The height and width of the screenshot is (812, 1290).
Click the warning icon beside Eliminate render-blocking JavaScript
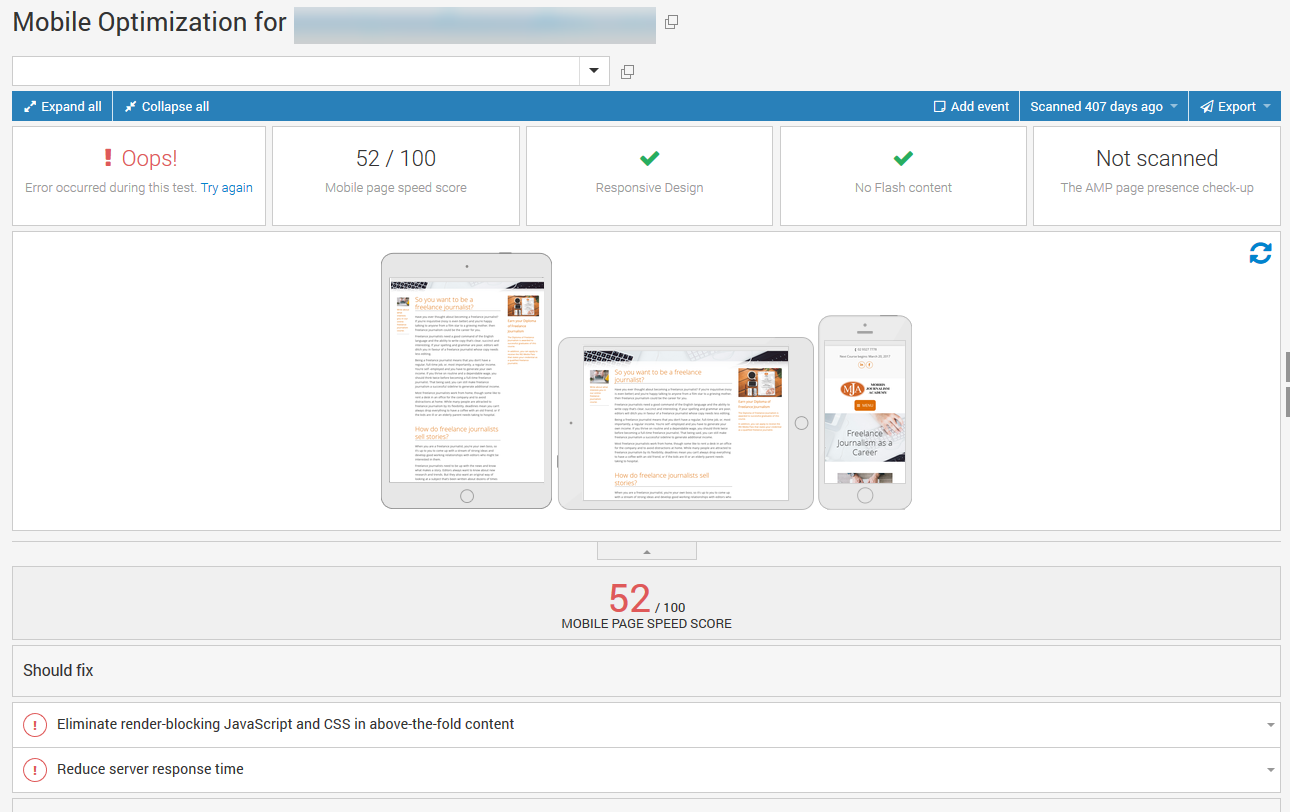click(x=35, y=725)
